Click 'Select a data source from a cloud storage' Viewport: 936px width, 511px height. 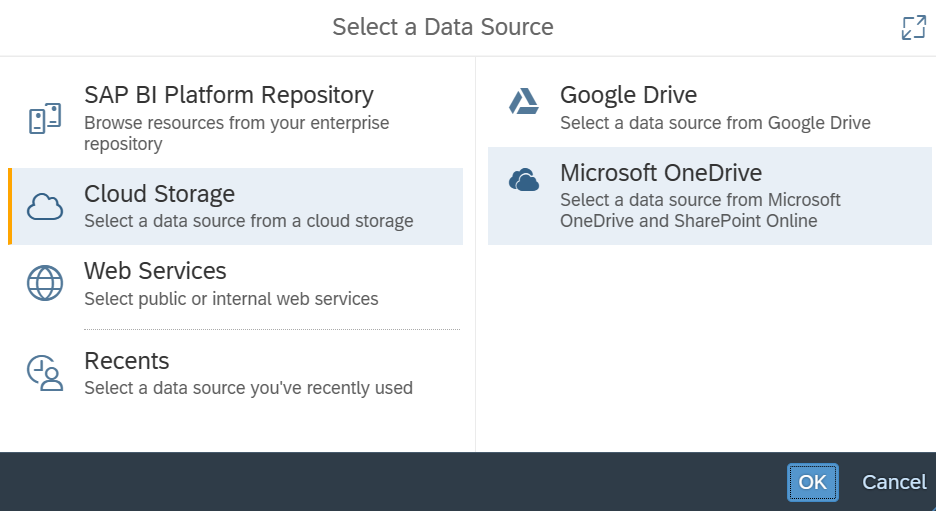[248, 221]
